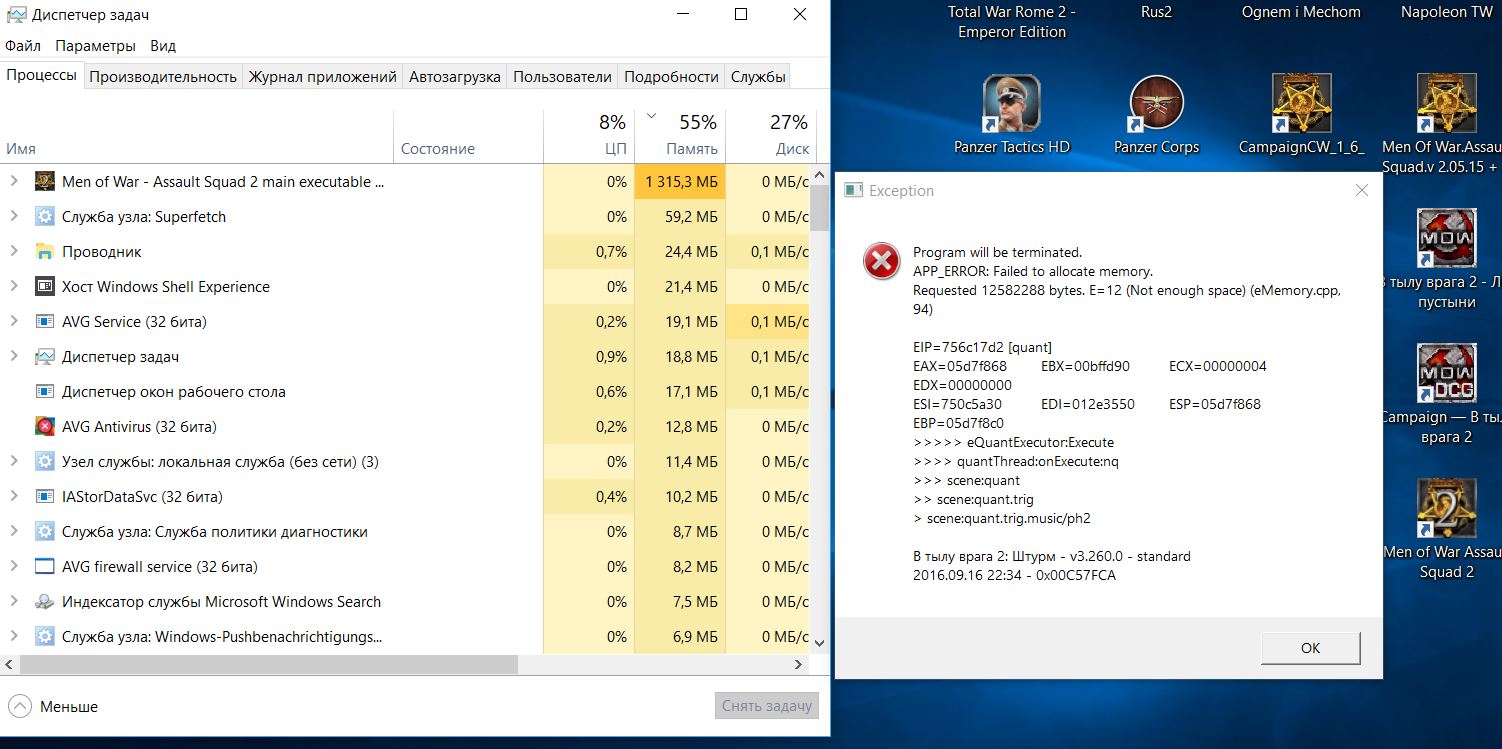Screen dimensions: 1502x749
Task: Click the vertical scrollbar down arrow
Action: [819, 644]
